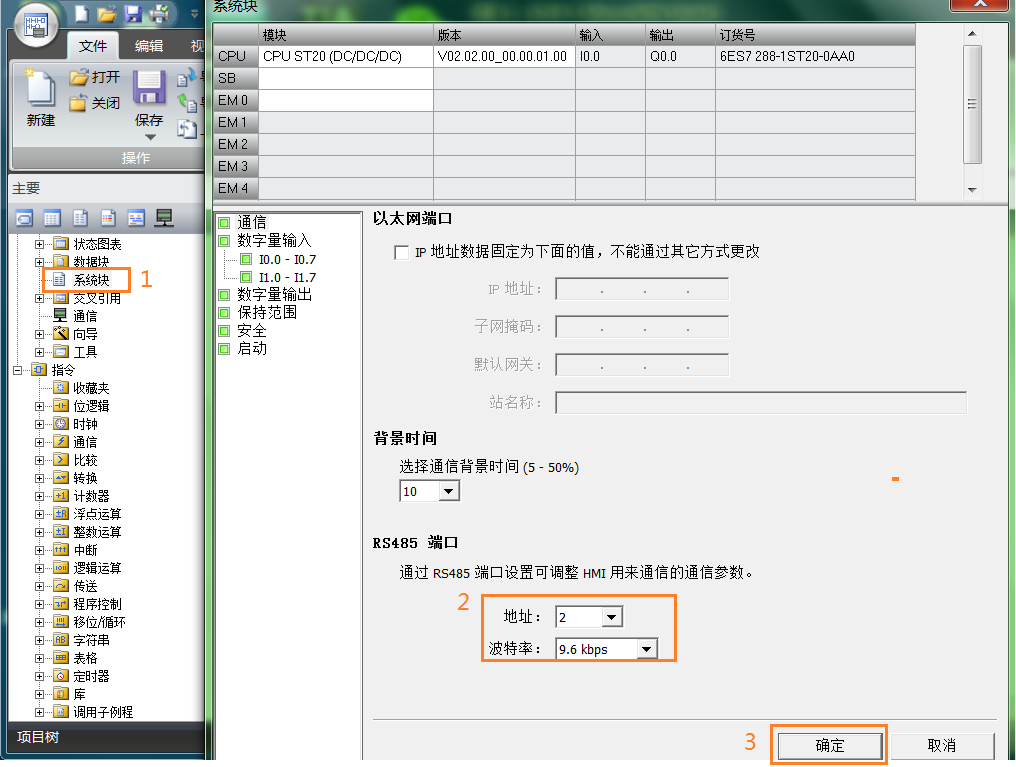Click the 打开 (Open) folder icon in ribbon

[x=79, y=77]
